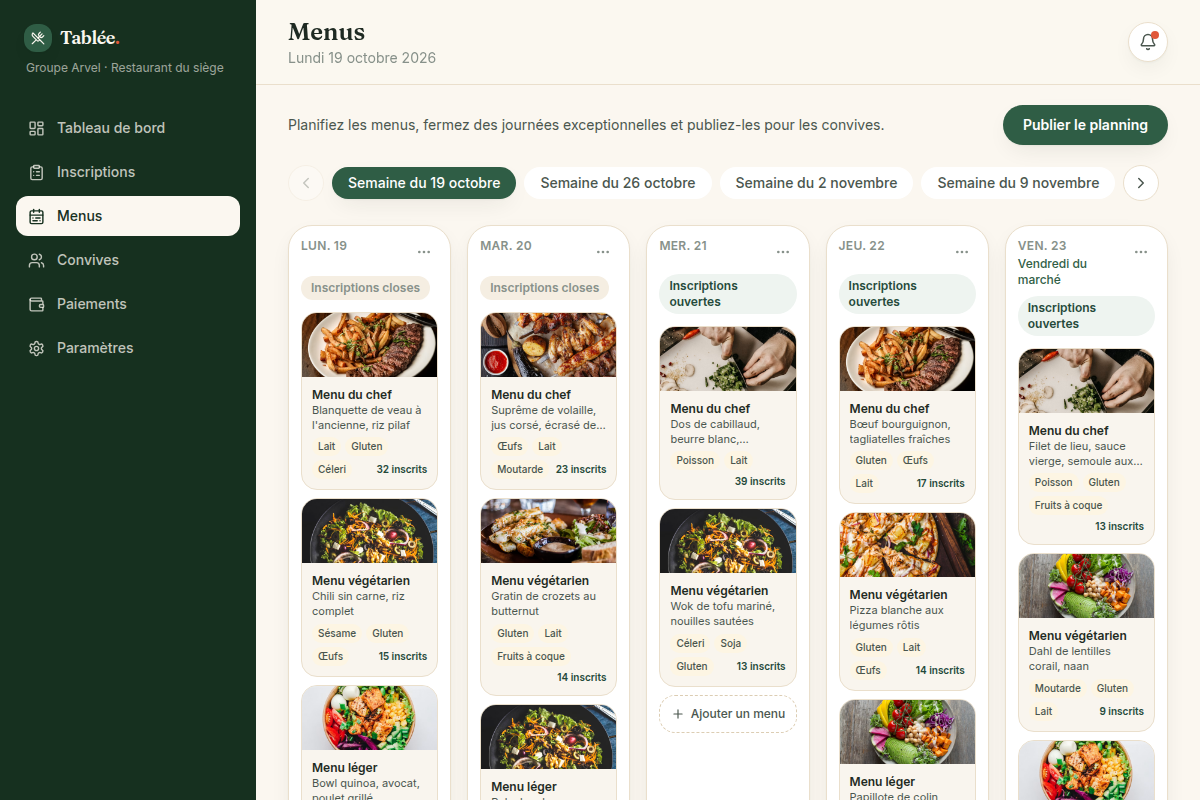Open Monday's Menu végétarien salad photo
This screenshot has width=1200, height=800.
[369, 531]
